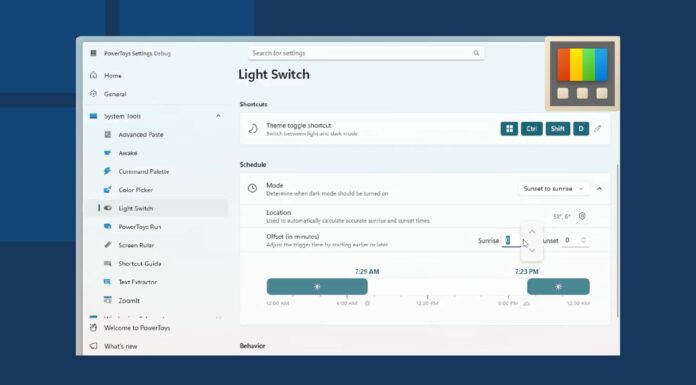Click the Light Switch page heading

click(274, 75)
